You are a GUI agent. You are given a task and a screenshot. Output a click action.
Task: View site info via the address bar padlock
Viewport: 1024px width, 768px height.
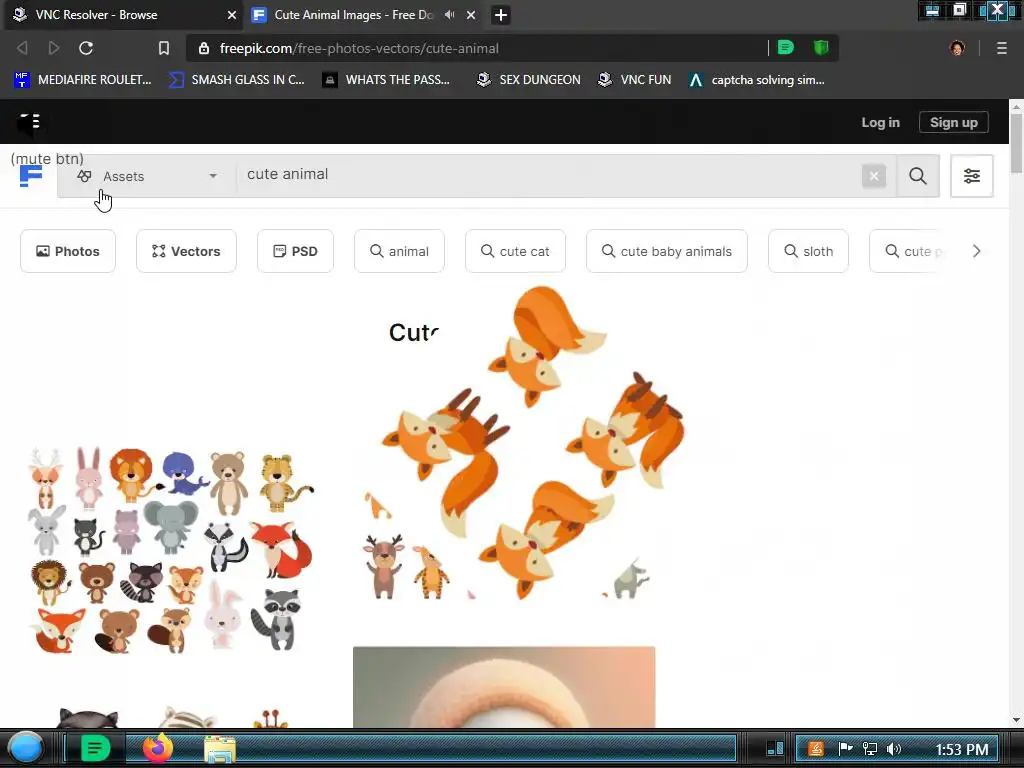pos(204,48)
